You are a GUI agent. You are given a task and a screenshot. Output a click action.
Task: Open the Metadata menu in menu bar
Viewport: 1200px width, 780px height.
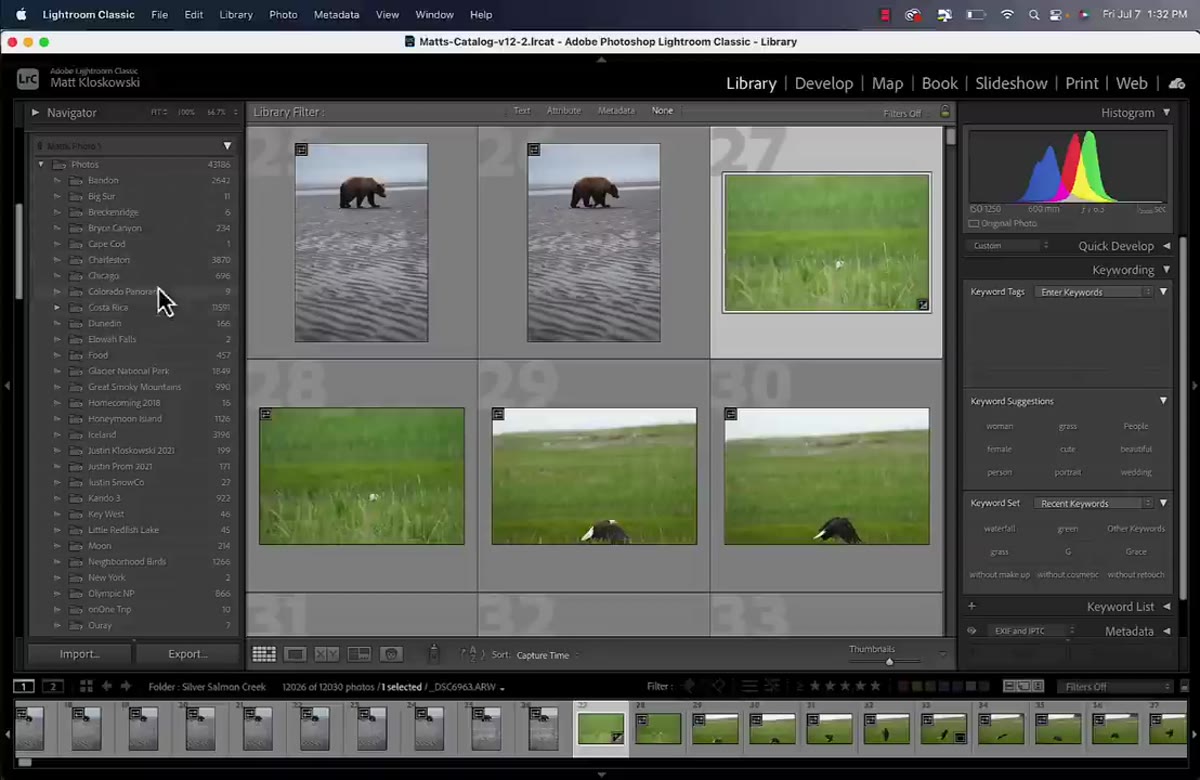[x=336, y=15]
